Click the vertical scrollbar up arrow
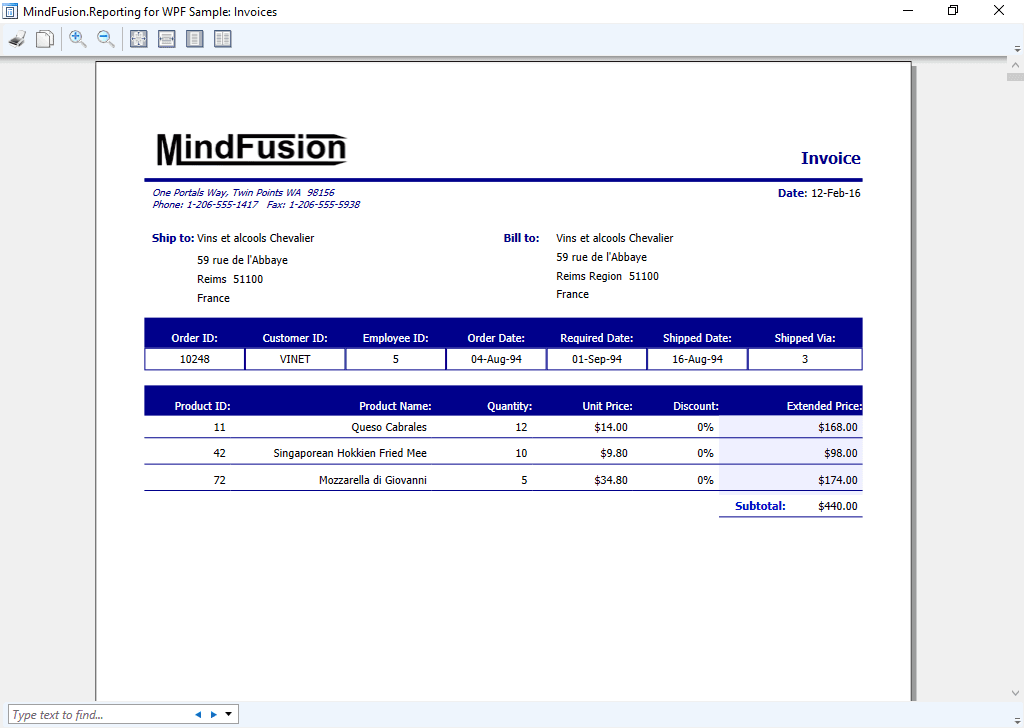This screenshot has height=728, width=1024. [x=1015, y=65]
